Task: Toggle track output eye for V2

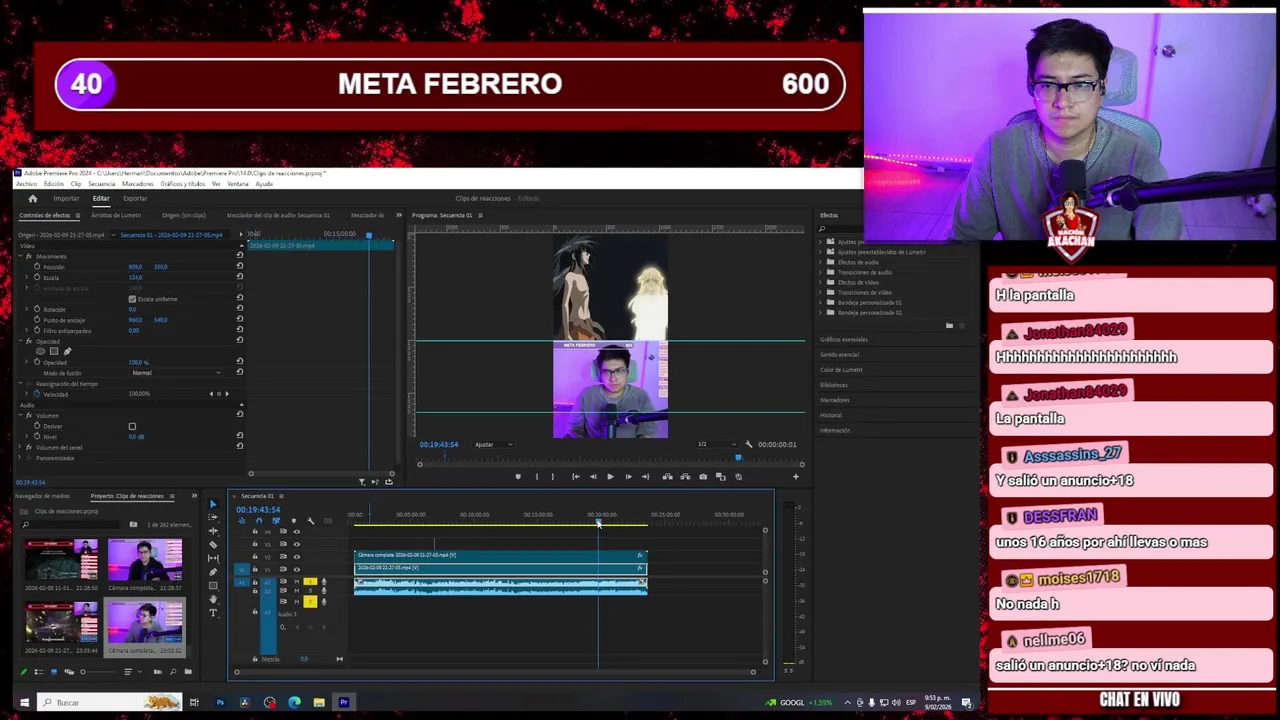Action: (297, 557)
